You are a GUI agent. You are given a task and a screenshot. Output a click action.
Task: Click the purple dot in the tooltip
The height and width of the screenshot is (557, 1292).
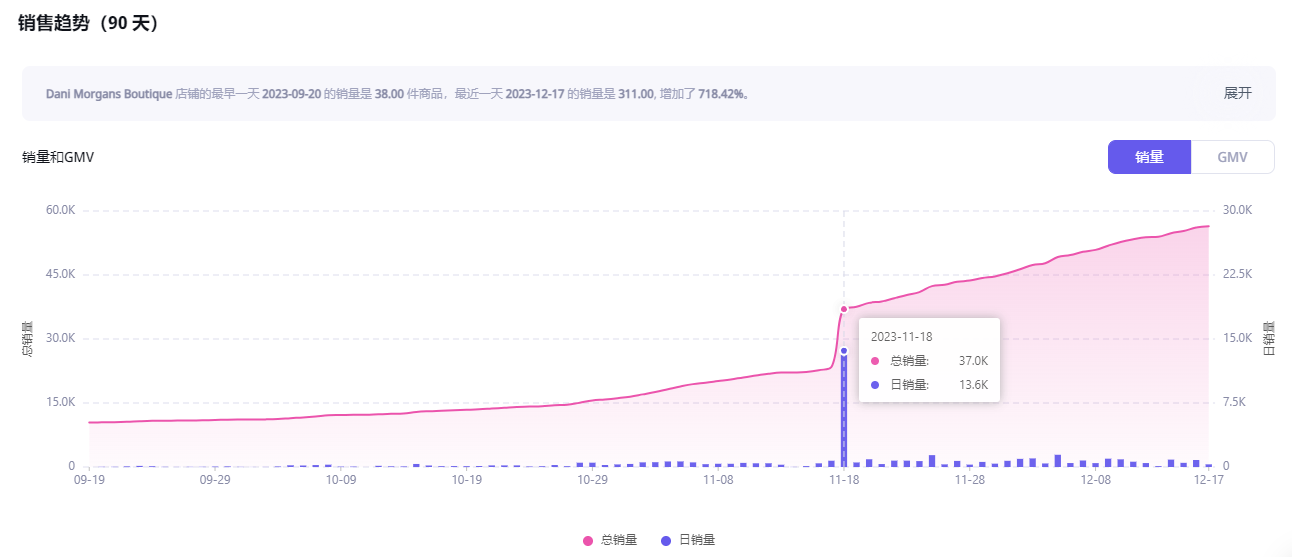point(875,385)
